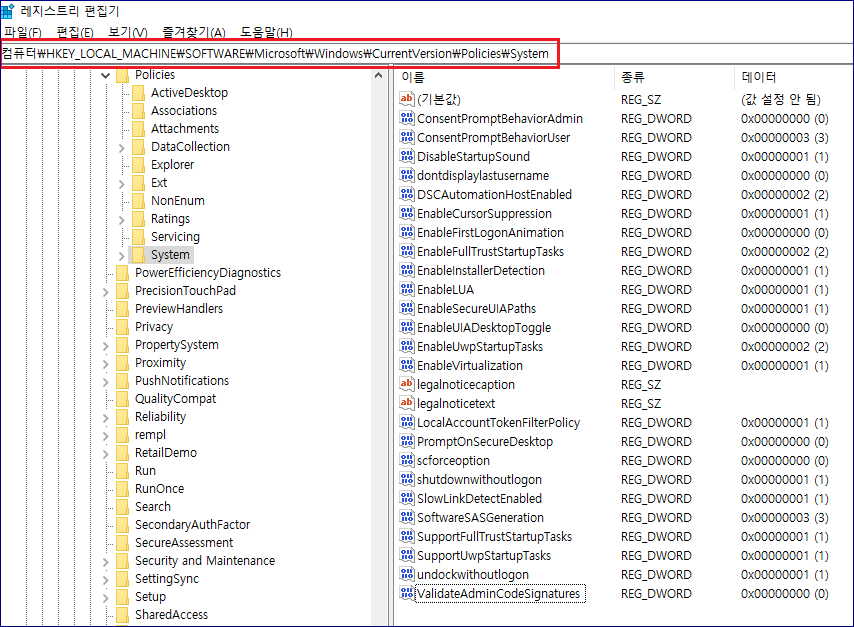Click the DWORD icon of ConsentPromptBehaviorAdmin

pos(407,118)
